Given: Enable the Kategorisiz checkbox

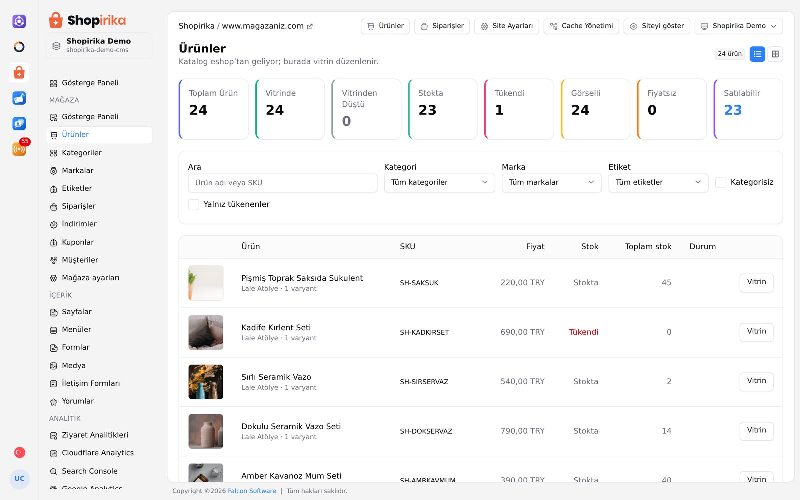Looking at the screenshot, I should pos(721,182).
